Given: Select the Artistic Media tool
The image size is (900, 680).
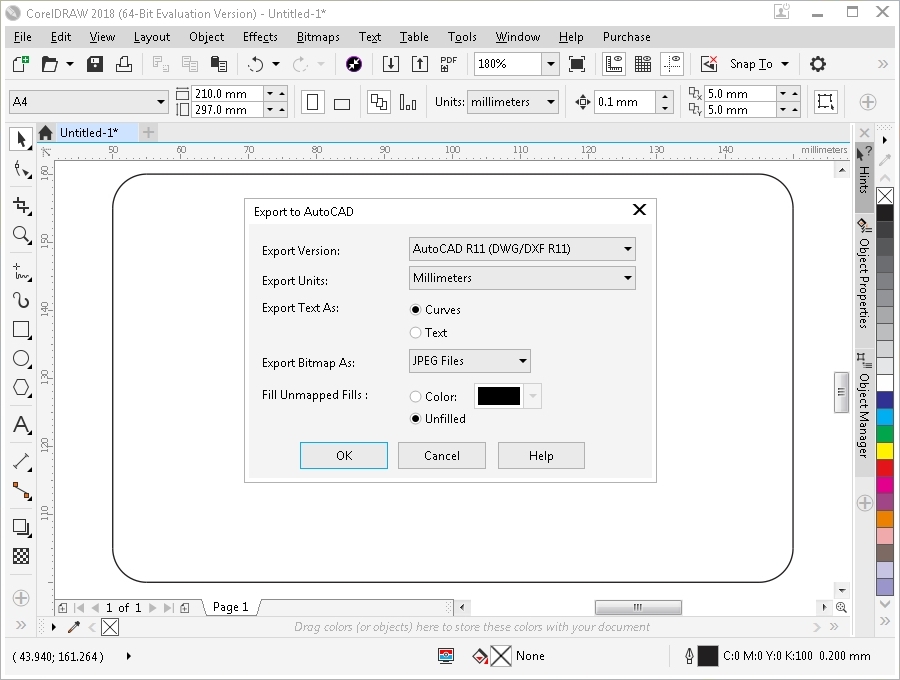Looking at the screenshot, I should [x=21, y=300].
